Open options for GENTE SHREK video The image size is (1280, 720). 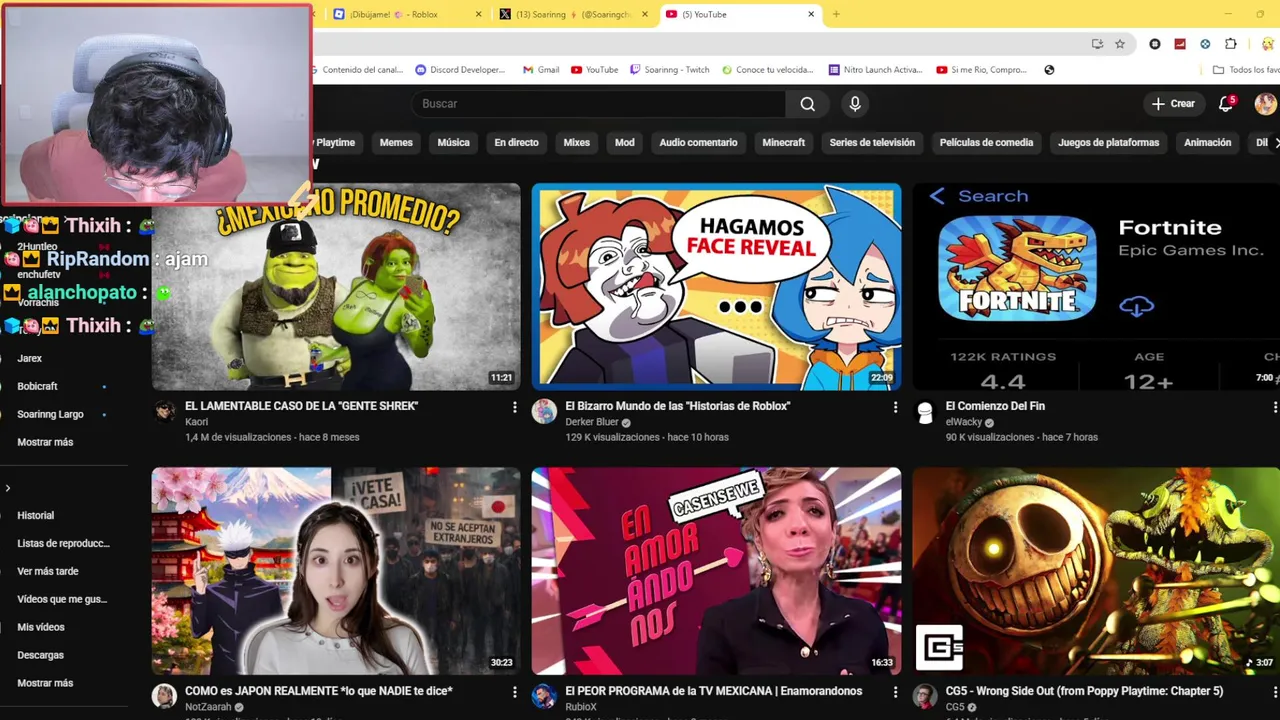coord(515,407)
